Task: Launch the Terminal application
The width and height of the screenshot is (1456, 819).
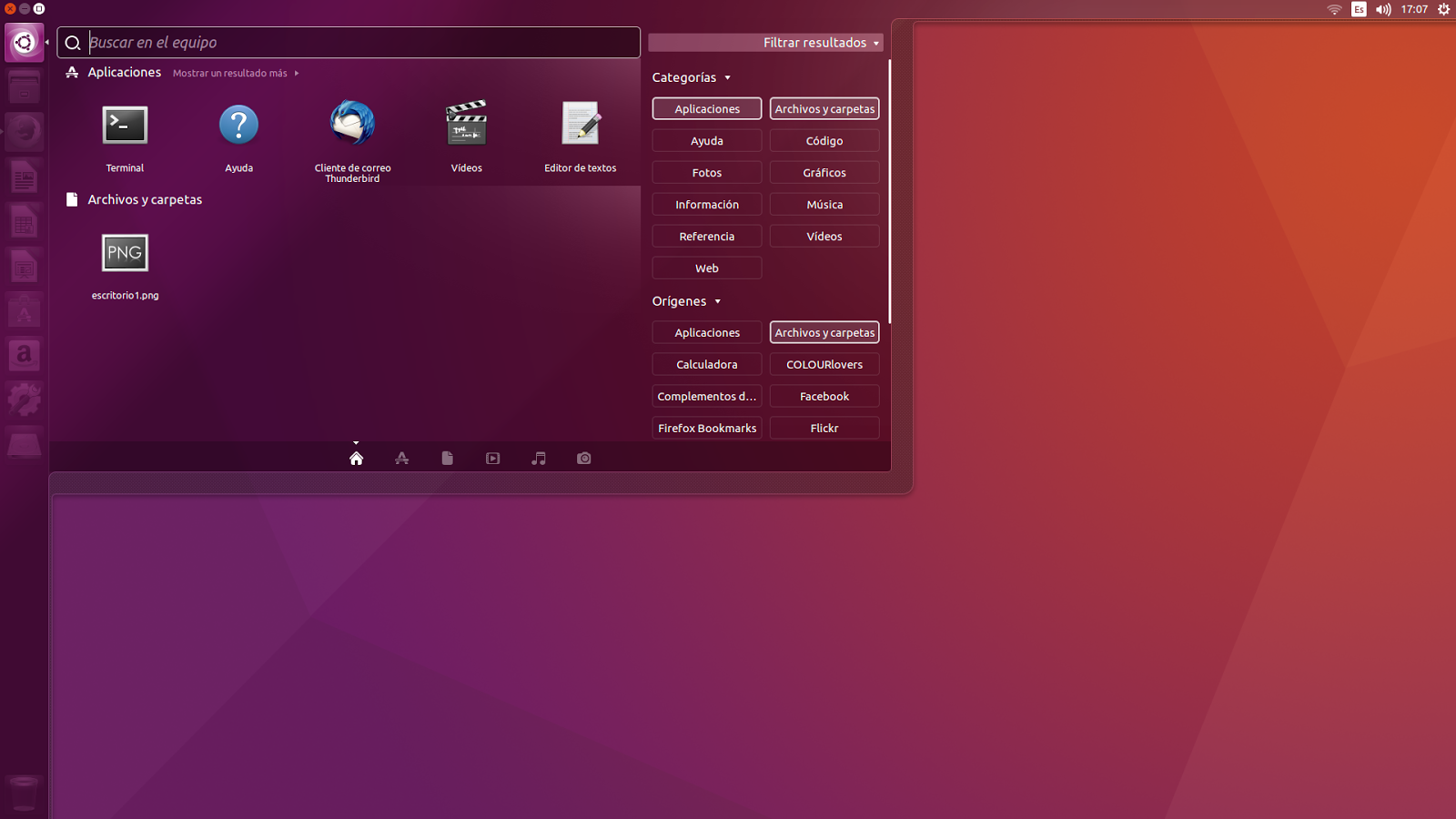Action: (x=125, y=125)
